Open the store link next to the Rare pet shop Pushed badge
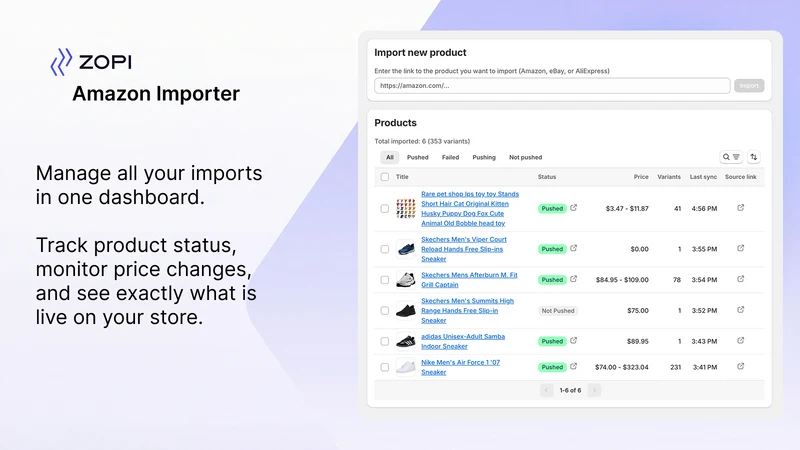 click(x=573, y=208)
